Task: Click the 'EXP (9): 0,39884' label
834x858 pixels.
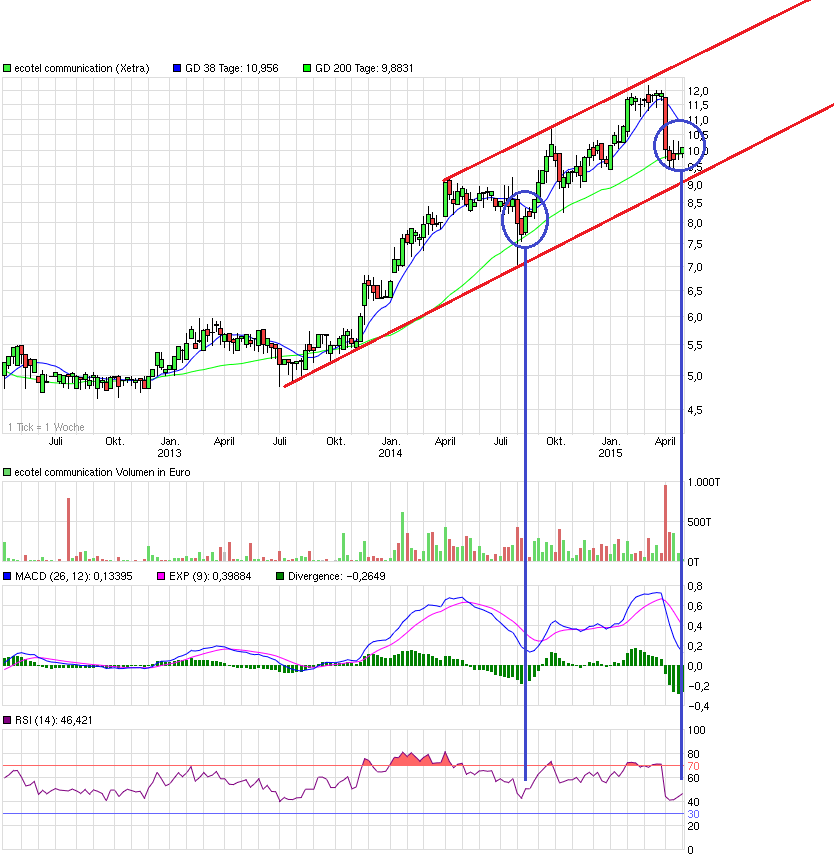Action: pos(210,576)
